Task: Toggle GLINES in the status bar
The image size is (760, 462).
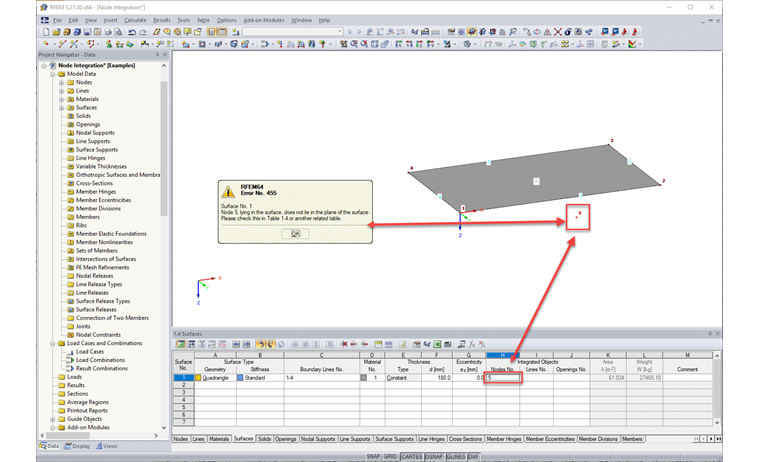Action: (456, 457)
